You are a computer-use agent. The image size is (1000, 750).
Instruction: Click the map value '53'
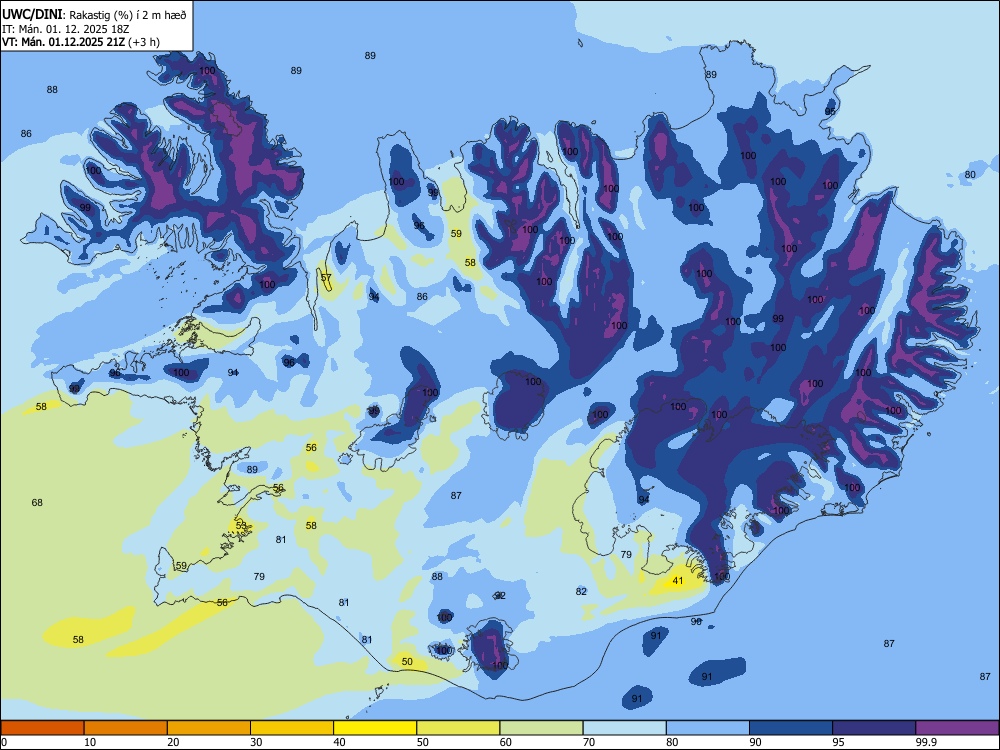point(241,525)
